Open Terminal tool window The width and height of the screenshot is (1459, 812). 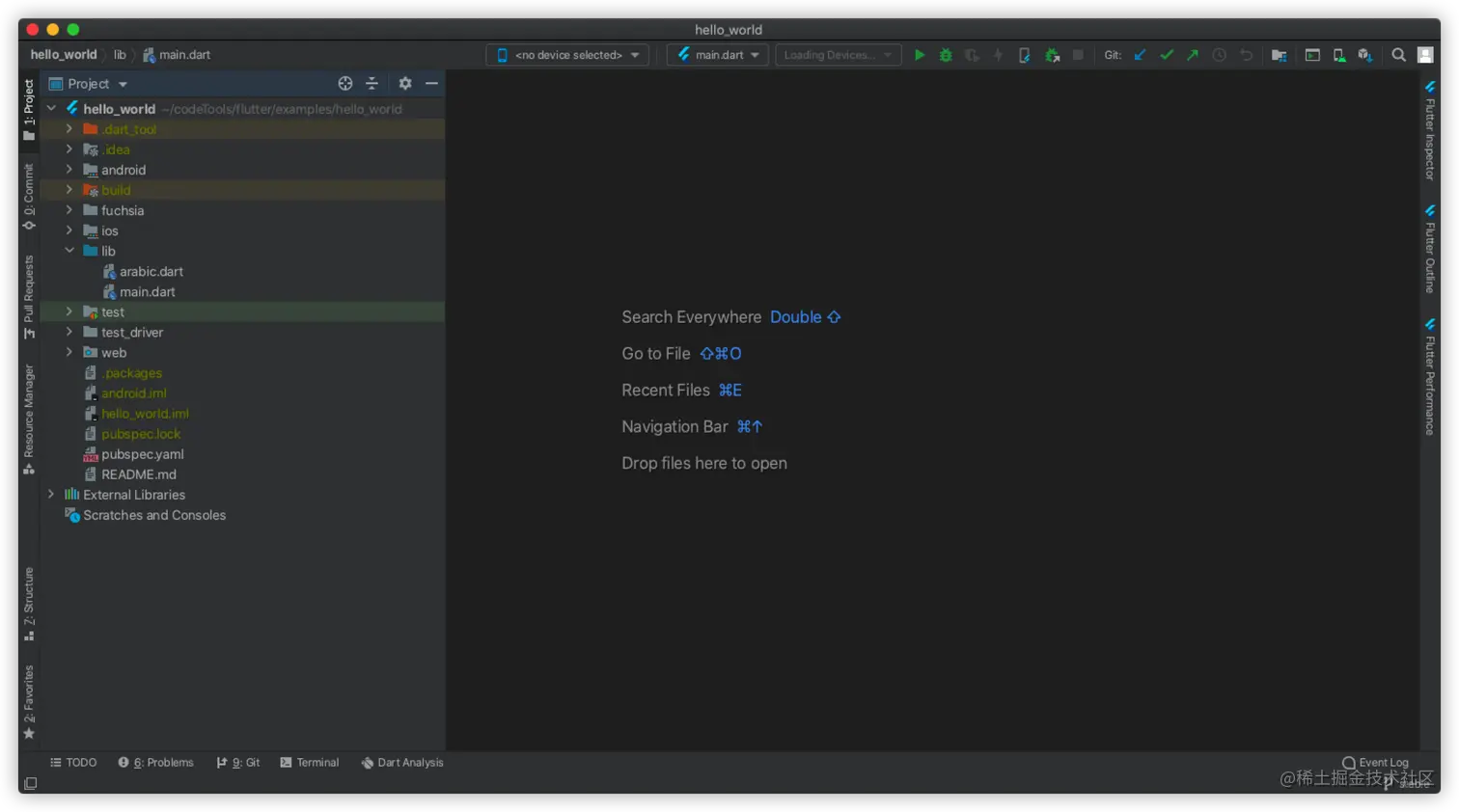310,763
